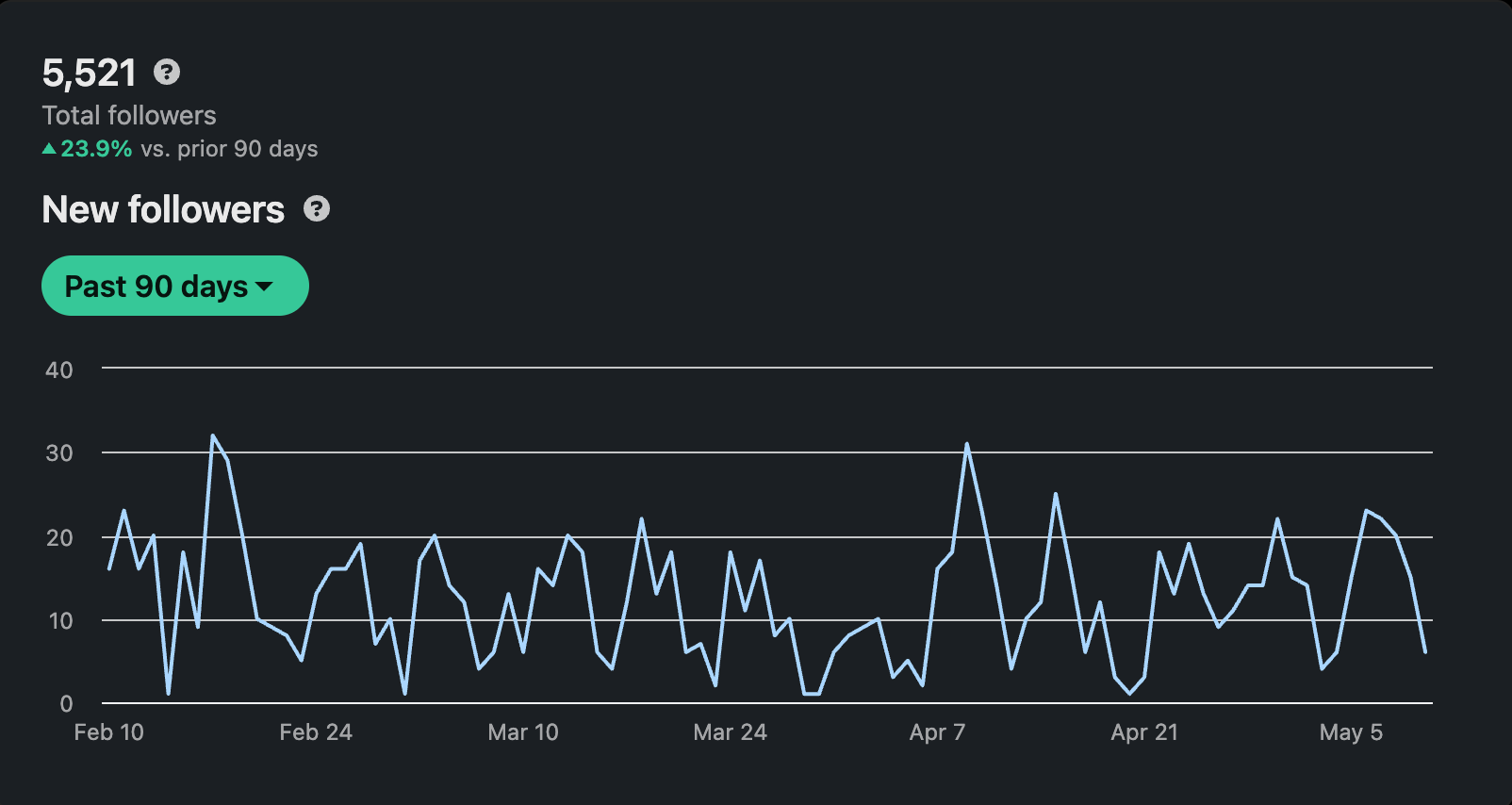Select the May 5 date label
Viewport: 1512px width, 805px height.
coord(1351,732)
